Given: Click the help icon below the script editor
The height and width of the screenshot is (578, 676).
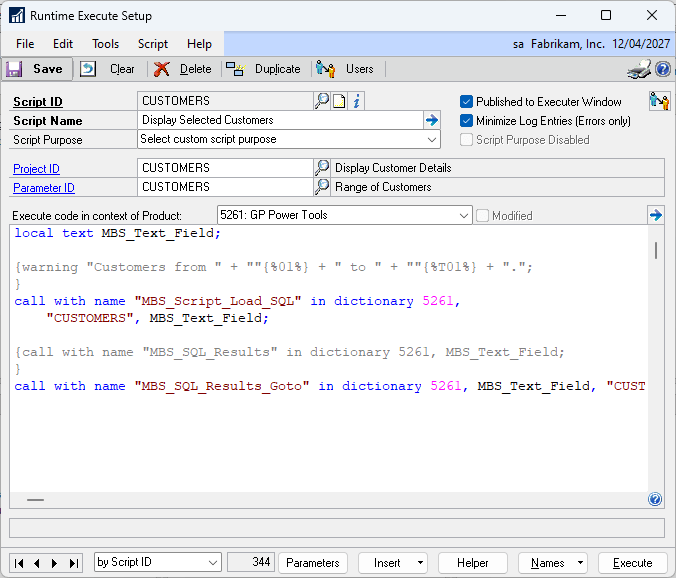Looking at the screenshot, I should coord(655,499).
